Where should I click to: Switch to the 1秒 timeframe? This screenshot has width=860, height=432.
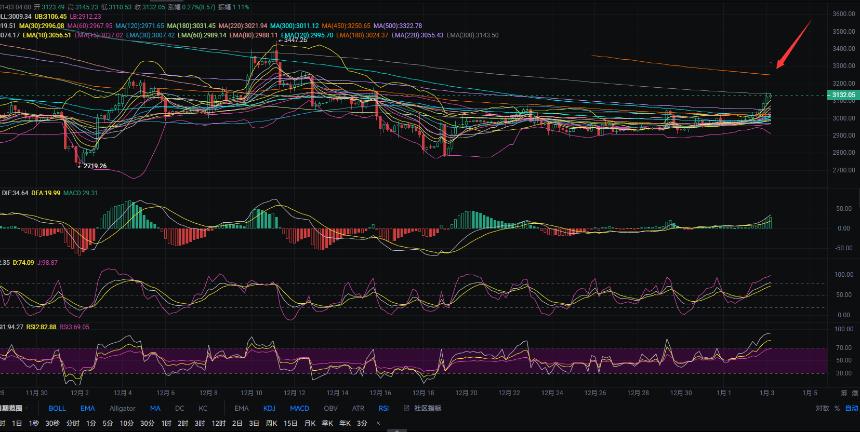click(34, 423)
